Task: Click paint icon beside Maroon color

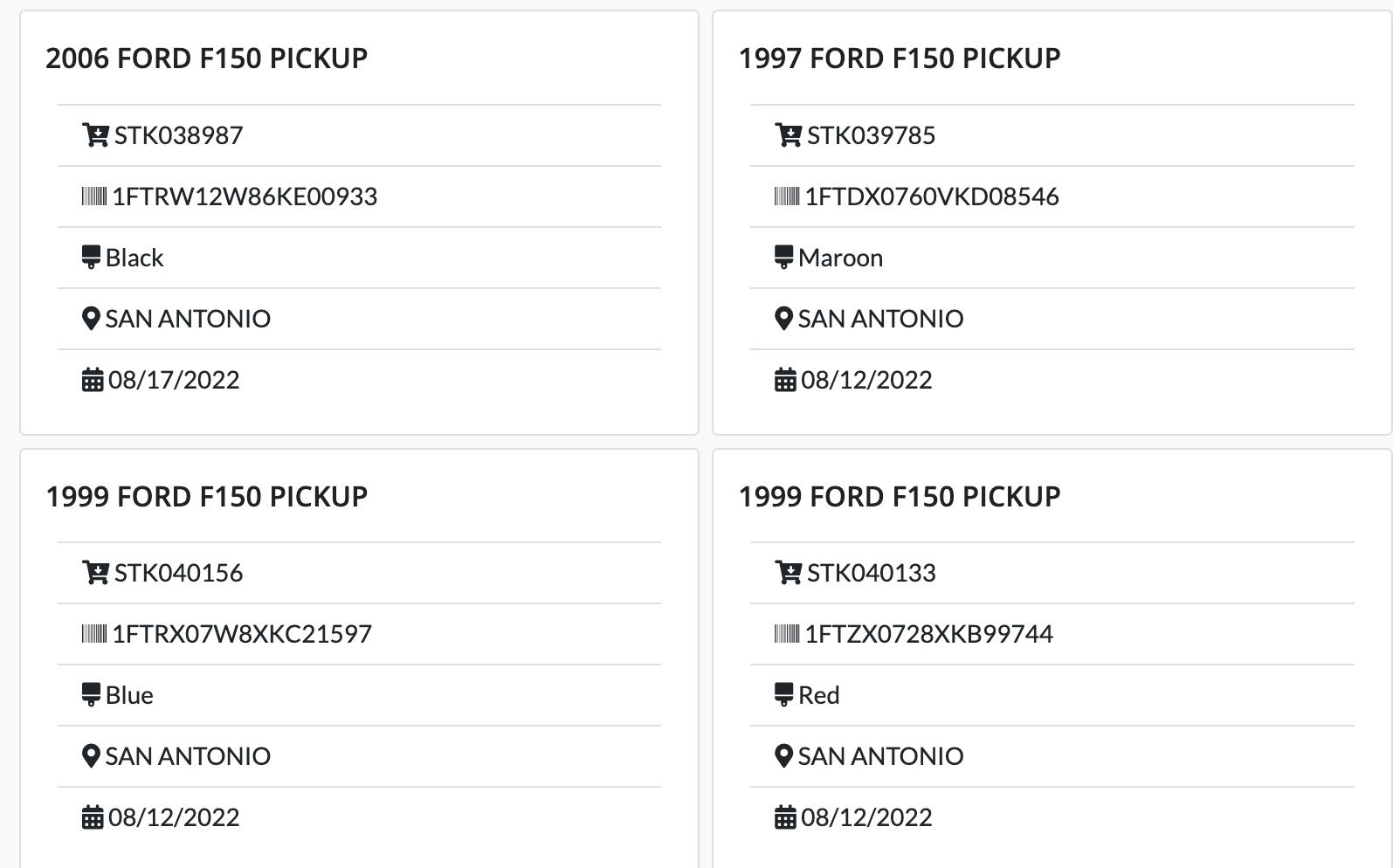Action: pos(783,258)
